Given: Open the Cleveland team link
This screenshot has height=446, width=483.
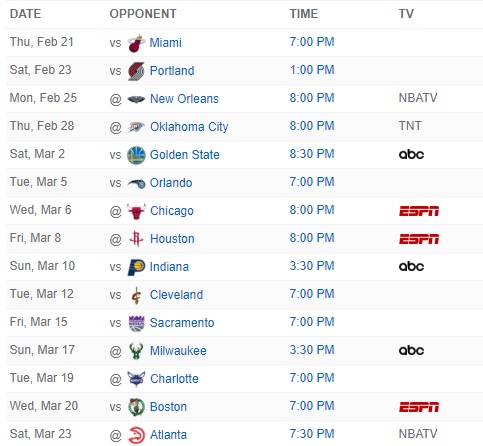Looking at the screenshot, I should [176, 295].
